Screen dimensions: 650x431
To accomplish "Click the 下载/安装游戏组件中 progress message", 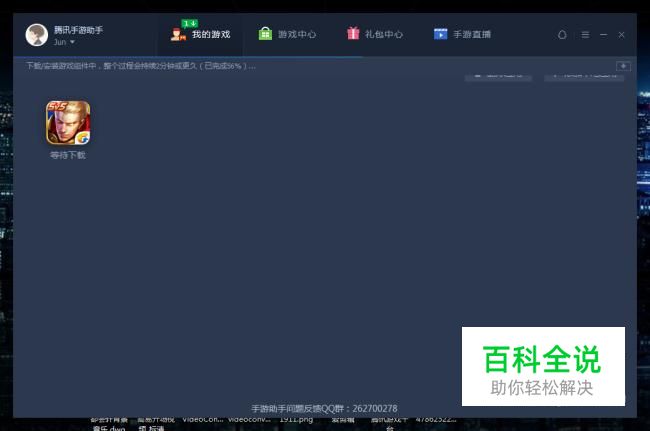I will (141, 66).
